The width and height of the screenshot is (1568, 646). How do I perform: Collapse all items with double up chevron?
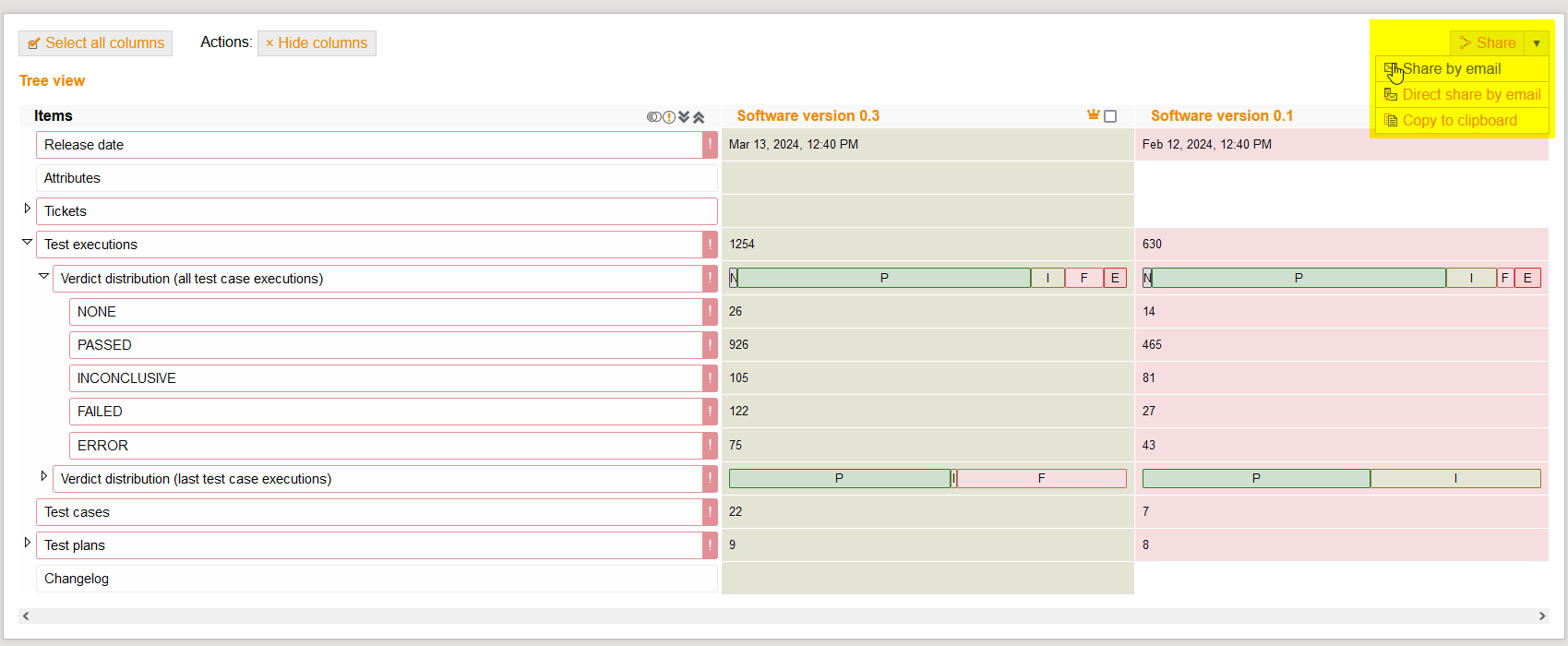tap(699, 117)
